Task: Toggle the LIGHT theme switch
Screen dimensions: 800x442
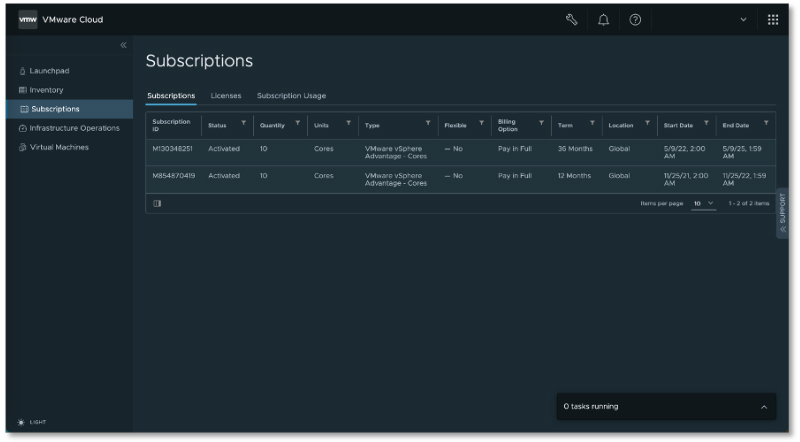Action: click(32, 422)
